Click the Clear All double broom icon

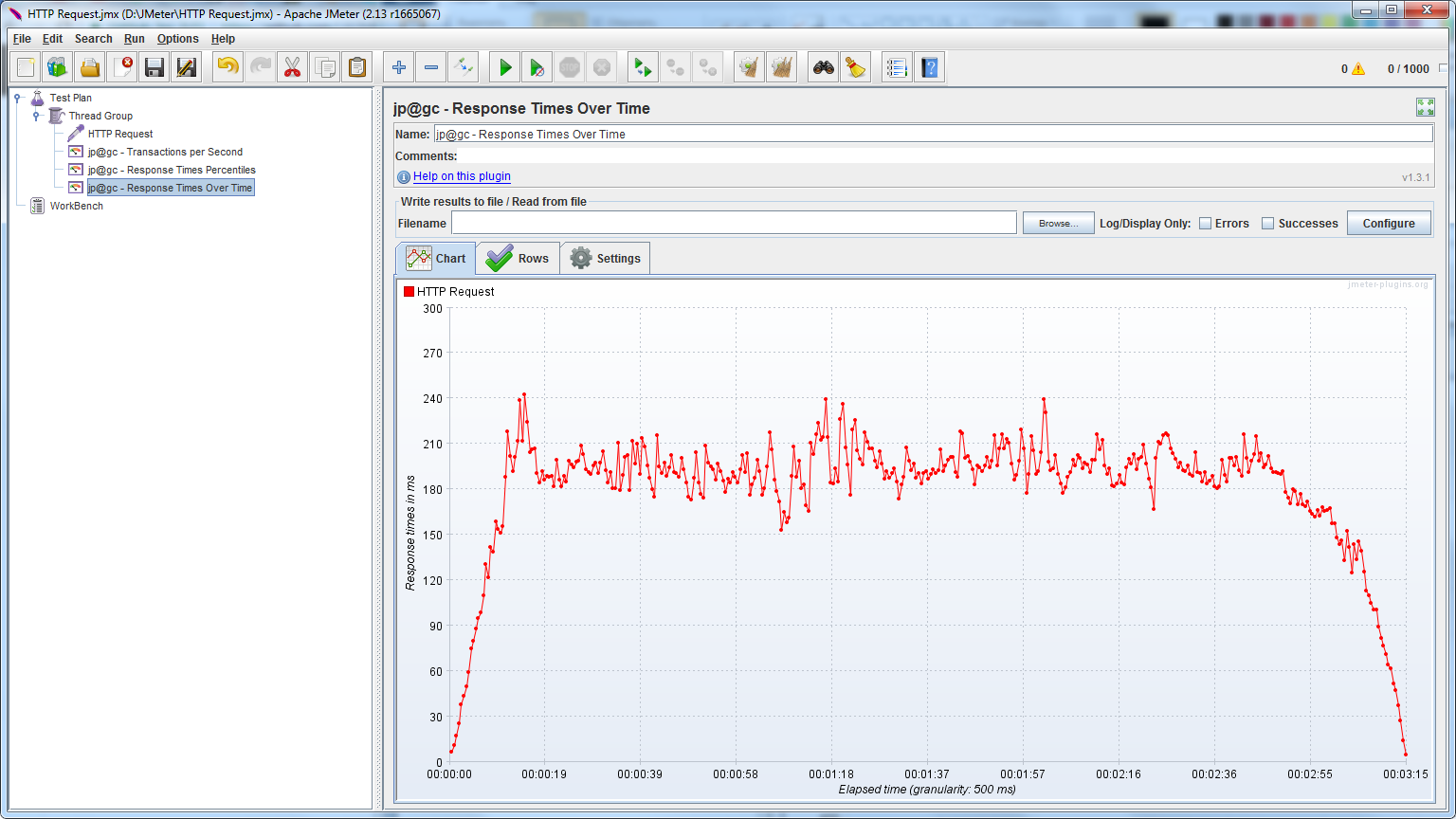(782, 67)
